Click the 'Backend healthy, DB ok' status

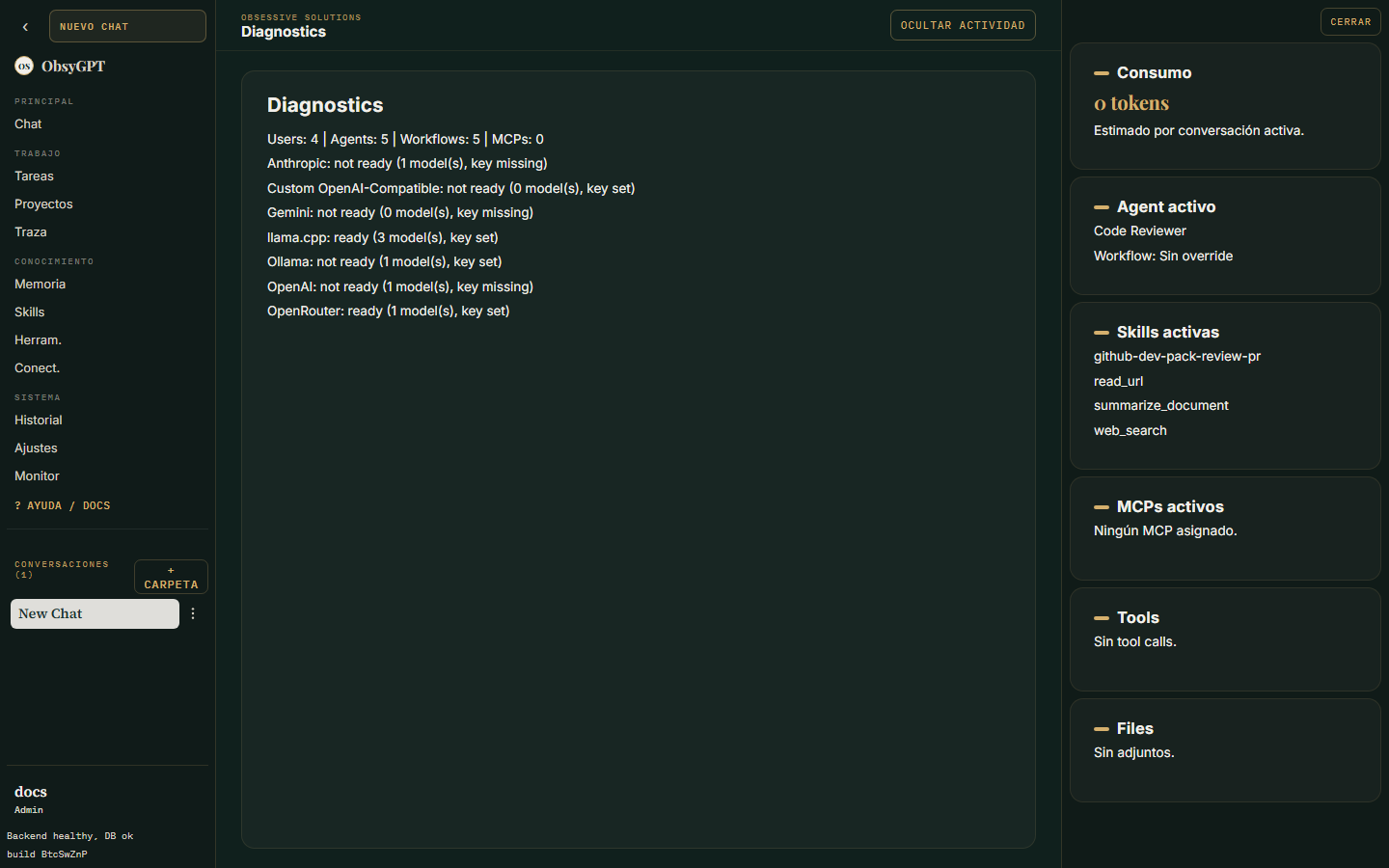69,836
